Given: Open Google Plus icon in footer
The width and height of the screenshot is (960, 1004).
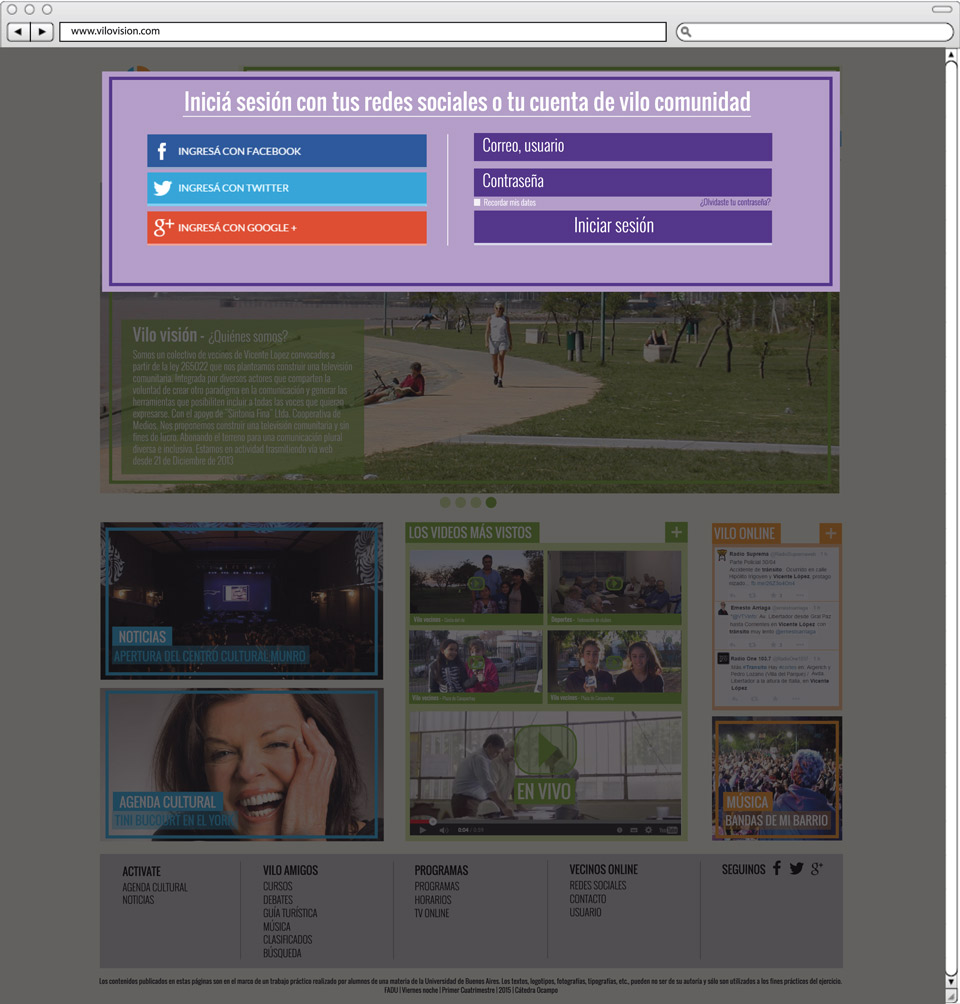Looking at the screenshot, I should point(817,868).
